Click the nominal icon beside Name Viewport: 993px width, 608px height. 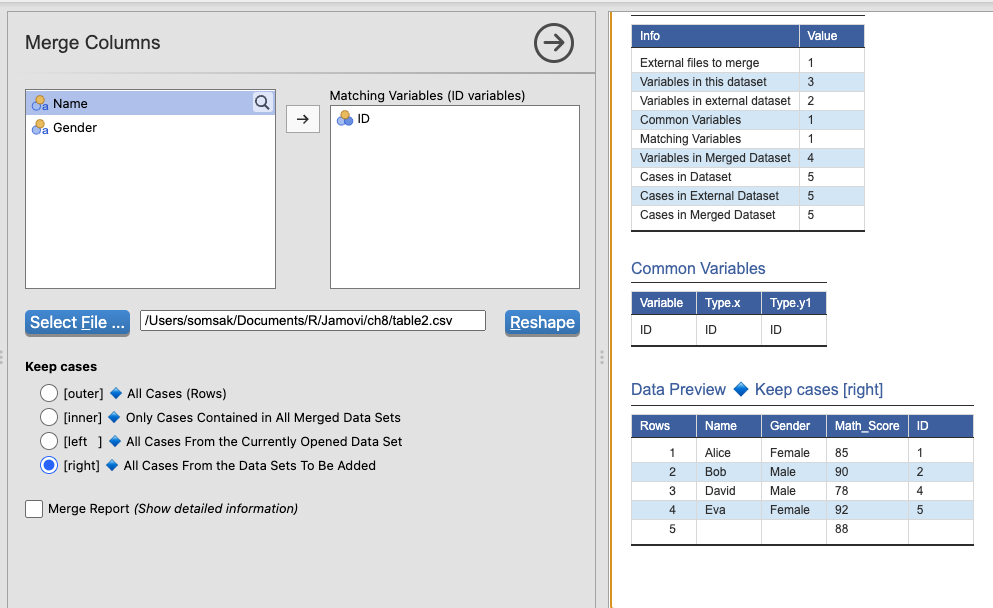pos(40,103)
